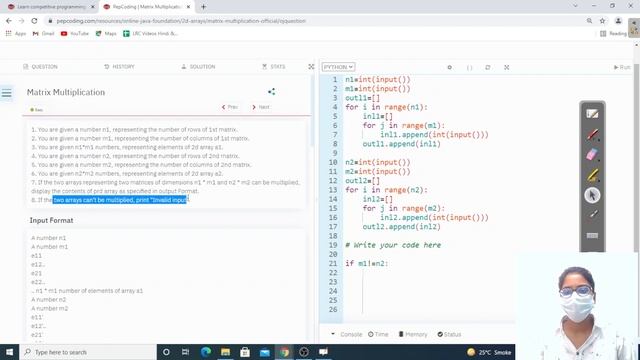Image resolution: width=640 pixels, height=360 pixels.
Task: Click code line 21 'if m1!=n2:'
Action: pos(367,263)
